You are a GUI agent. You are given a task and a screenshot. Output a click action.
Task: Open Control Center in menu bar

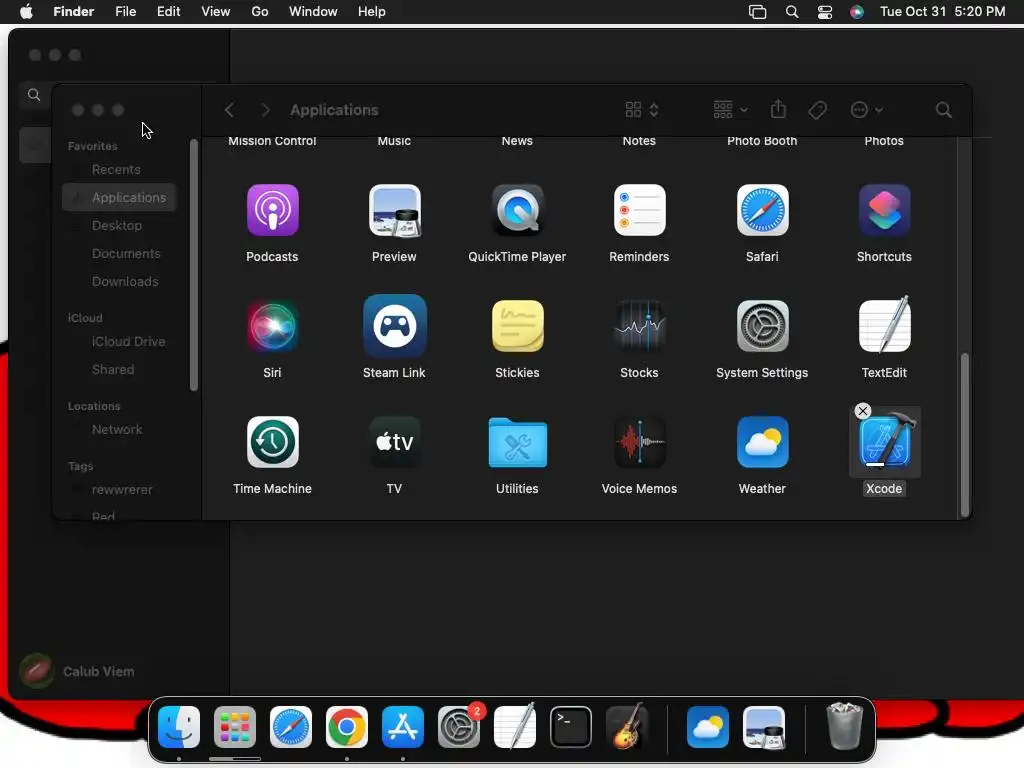[825, 12]
